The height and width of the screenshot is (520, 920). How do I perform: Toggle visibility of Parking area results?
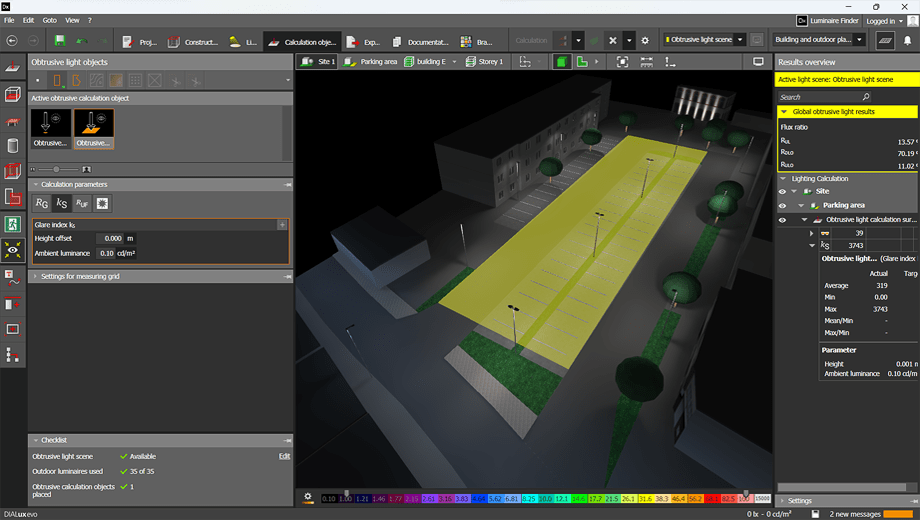(782, 206)
